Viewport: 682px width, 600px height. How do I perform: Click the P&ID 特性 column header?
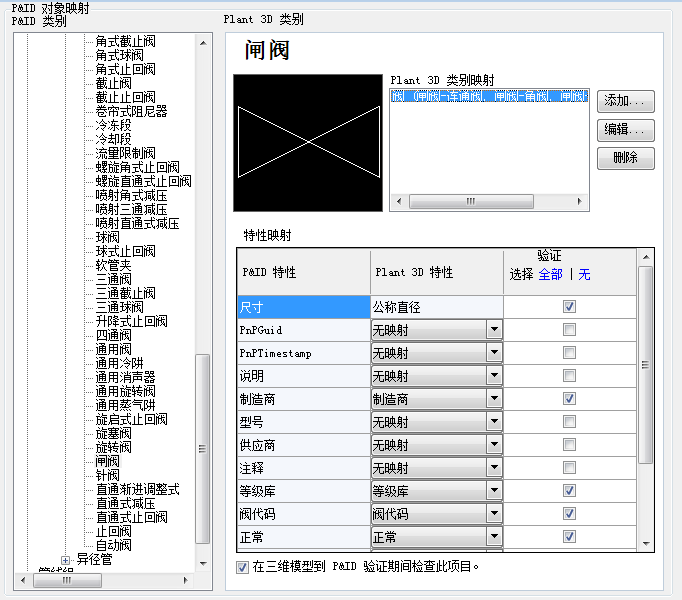(x=304, y=272)
